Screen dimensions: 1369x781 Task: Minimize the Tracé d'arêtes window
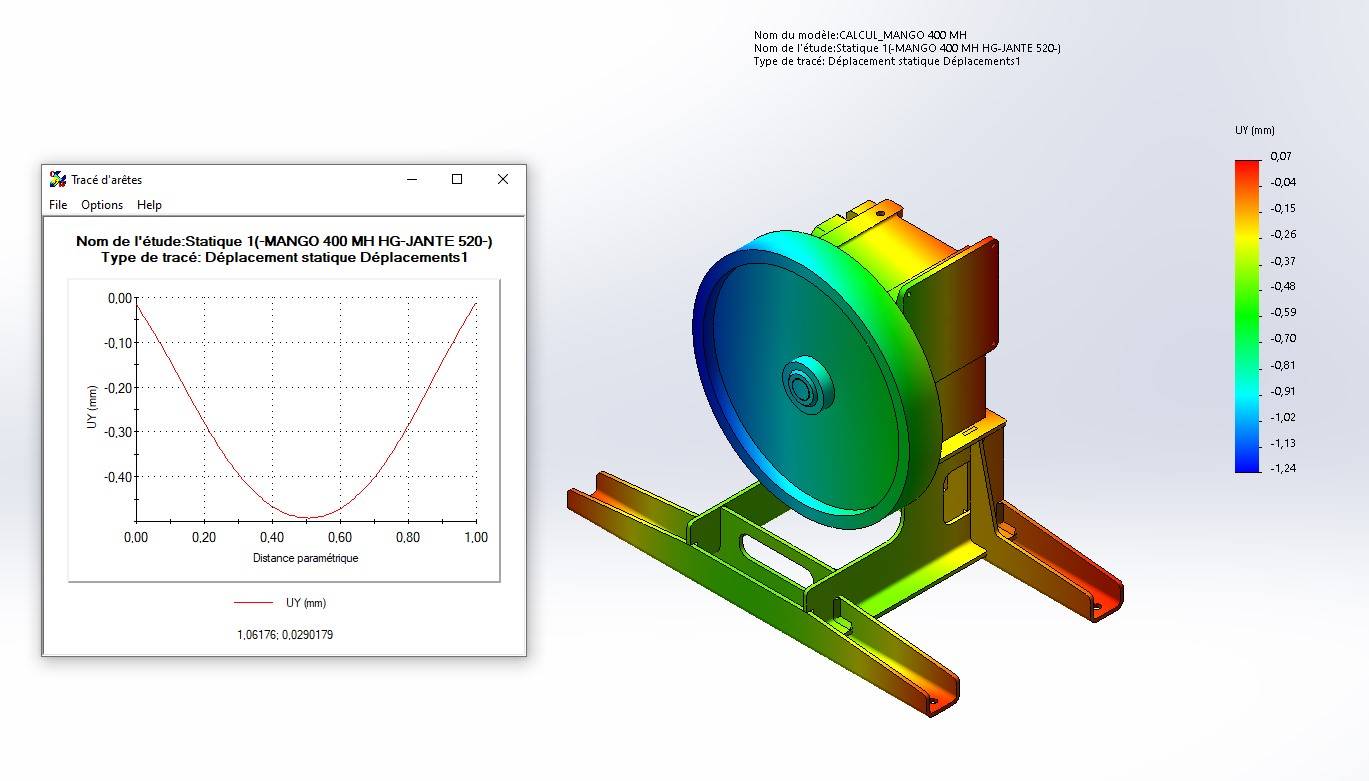click(412, 180)
